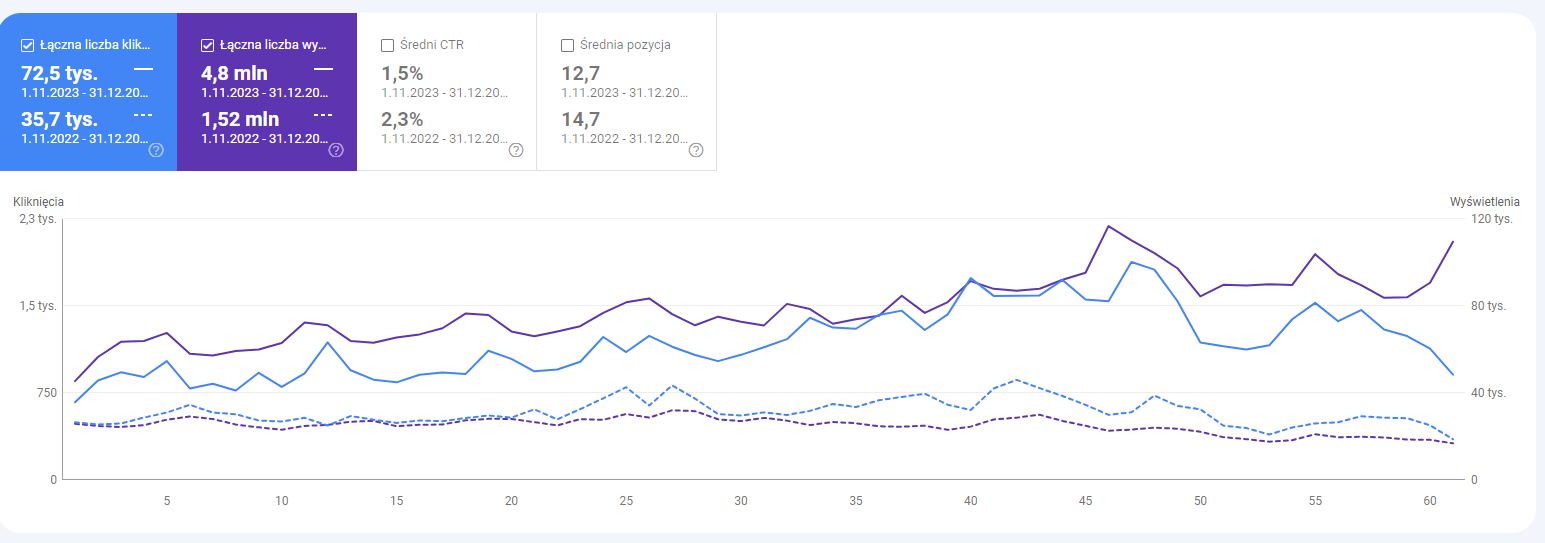
Task: Uncheck the Łączna liczba kliknięć checkbox
Action: [x=28, y=45]
